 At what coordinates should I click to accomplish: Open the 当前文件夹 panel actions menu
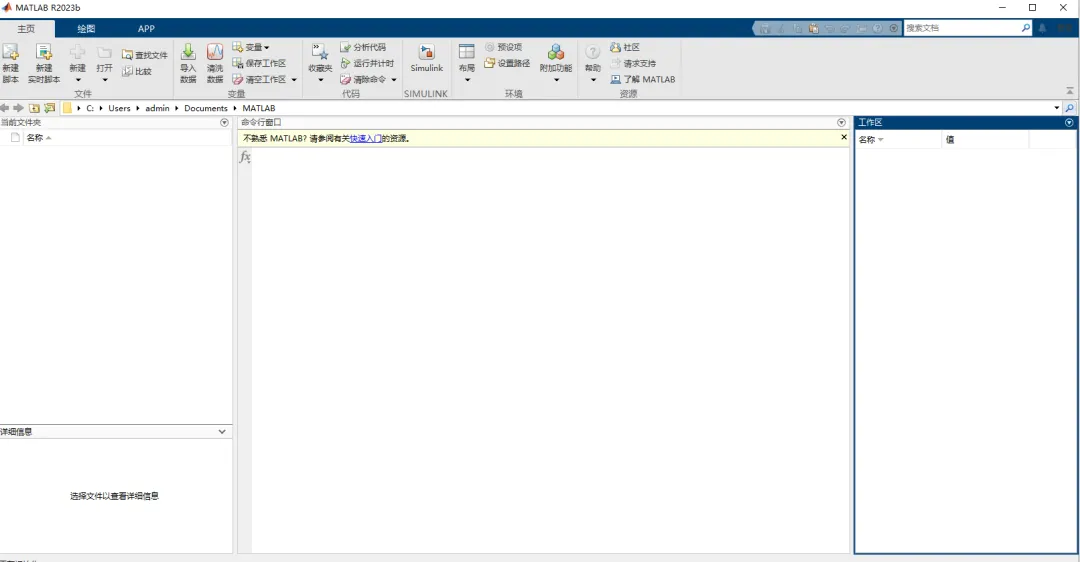(x=224, y=123)
